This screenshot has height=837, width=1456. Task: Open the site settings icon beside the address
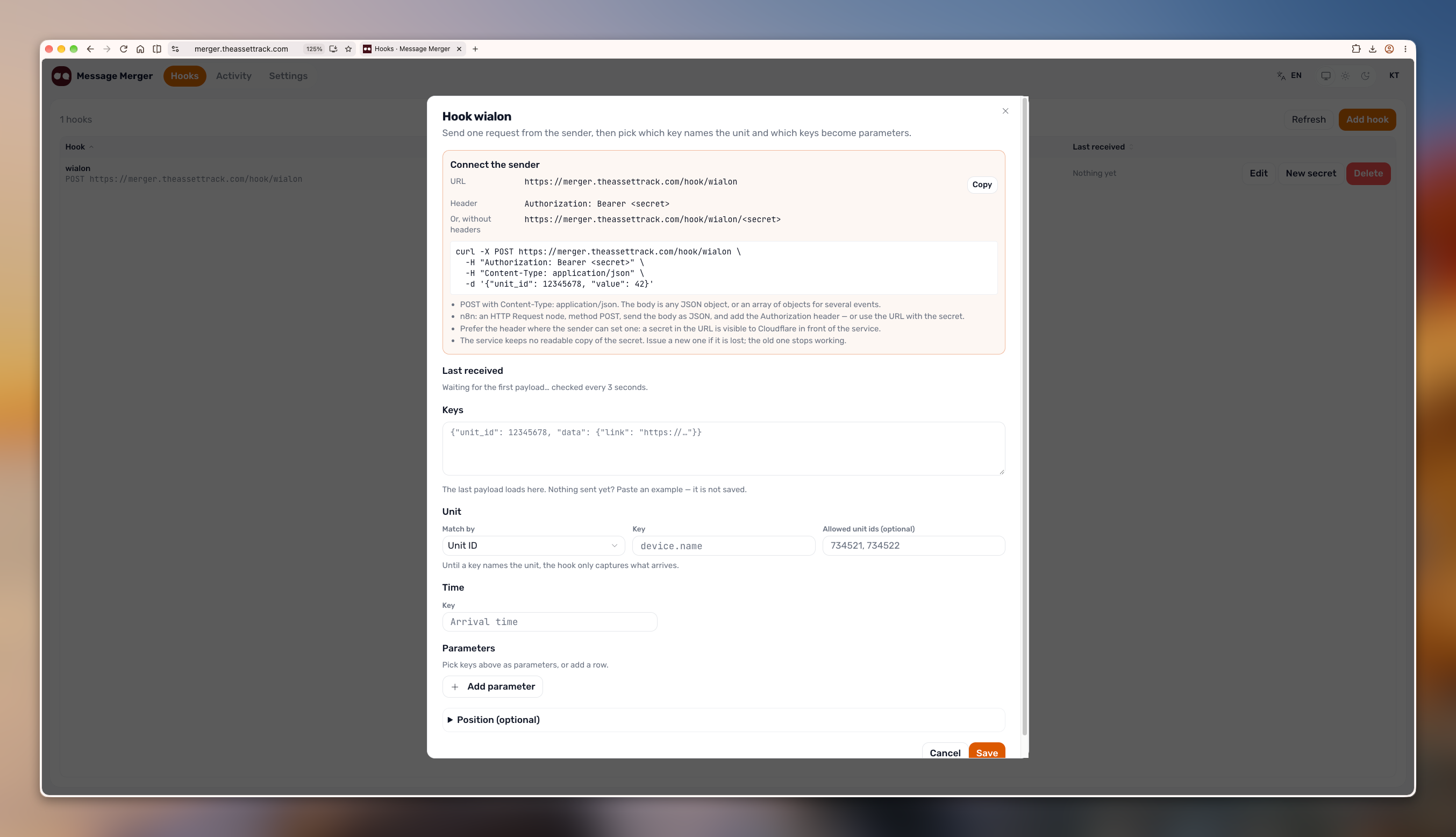pos(175,49)
